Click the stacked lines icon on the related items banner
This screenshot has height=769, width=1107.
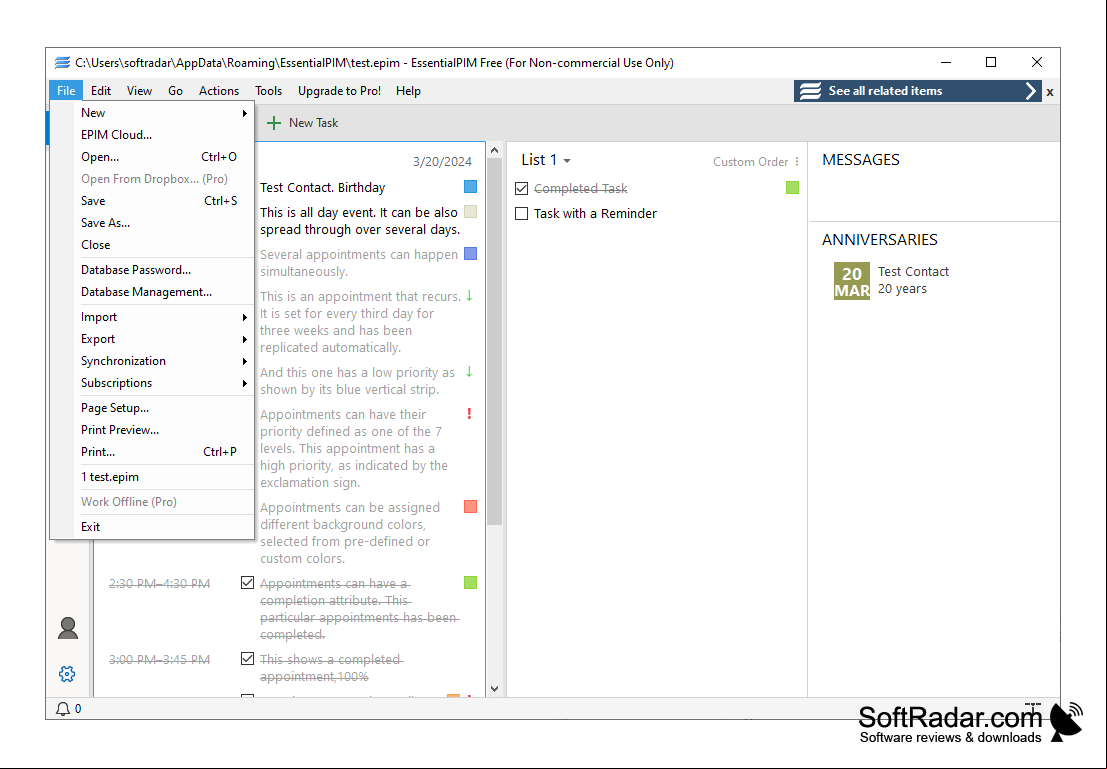coord(810,91)
